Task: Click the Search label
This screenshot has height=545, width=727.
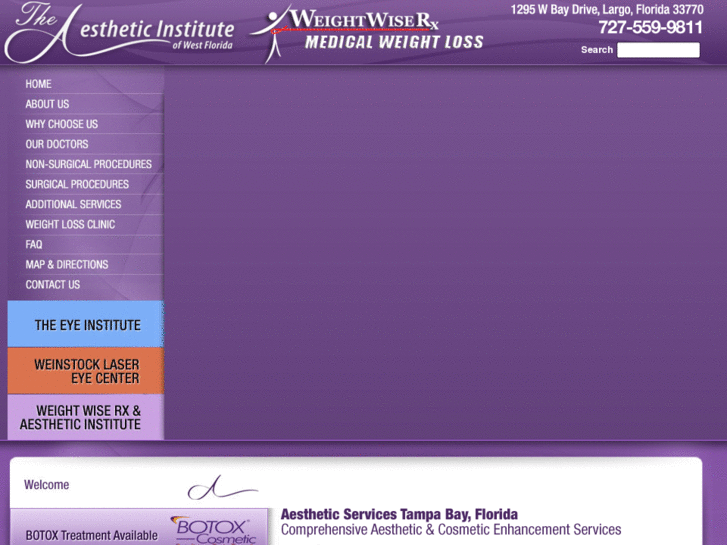Action: 597,50
